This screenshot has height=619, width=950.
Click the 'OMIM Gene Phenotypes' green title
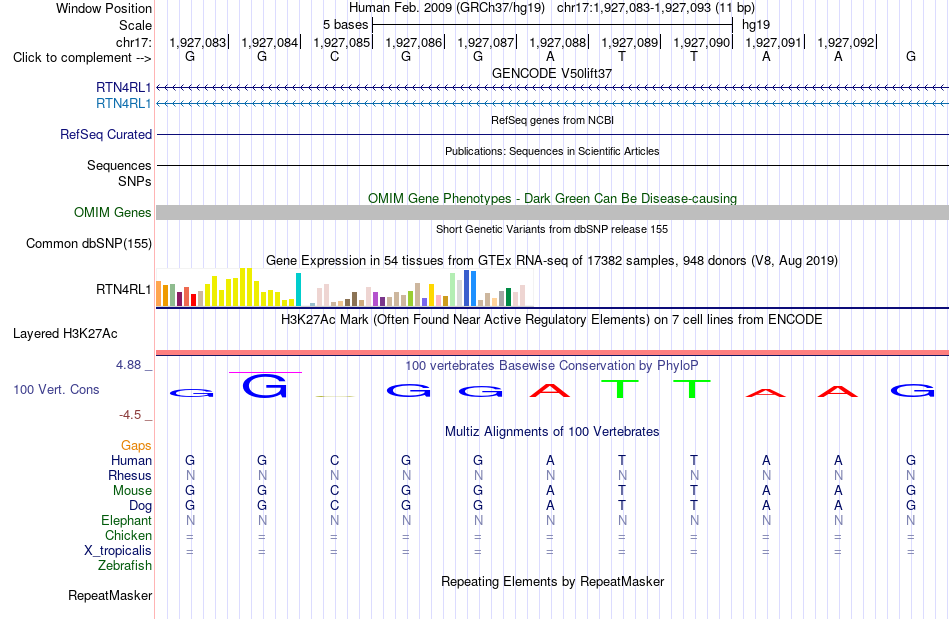(x=553, y=199)
